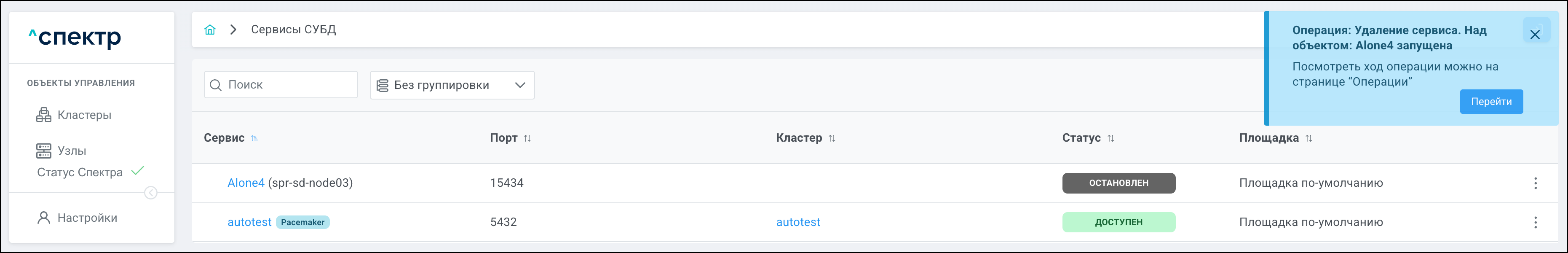Collapse the sidebar with the arrow toggle
The width and height of the screenshot is (1568, 253).
pos(151,193)
